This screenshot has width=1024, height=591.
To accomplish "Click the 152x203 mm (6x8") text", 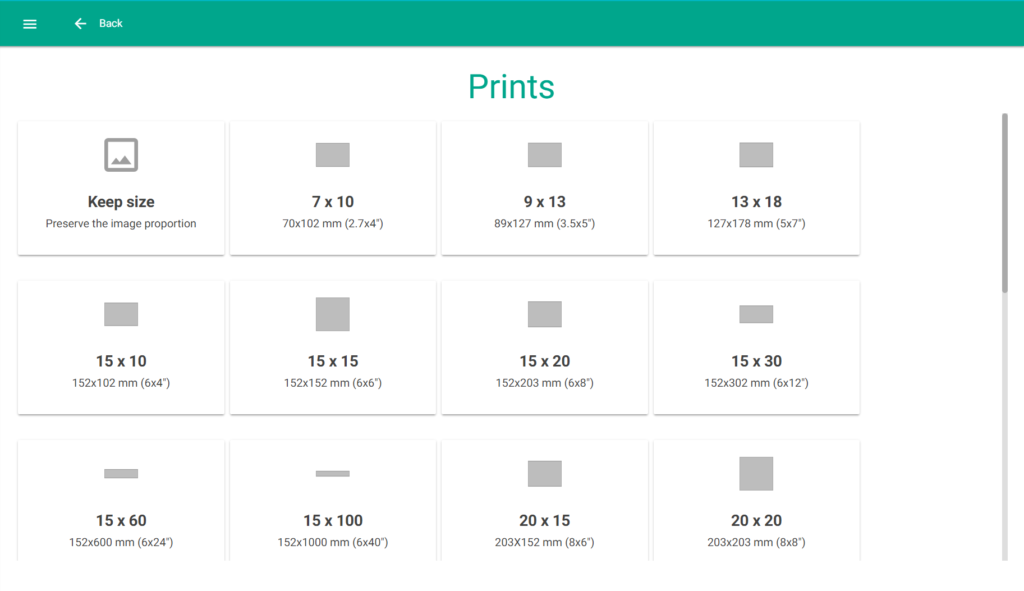I will tap(545, 383).
